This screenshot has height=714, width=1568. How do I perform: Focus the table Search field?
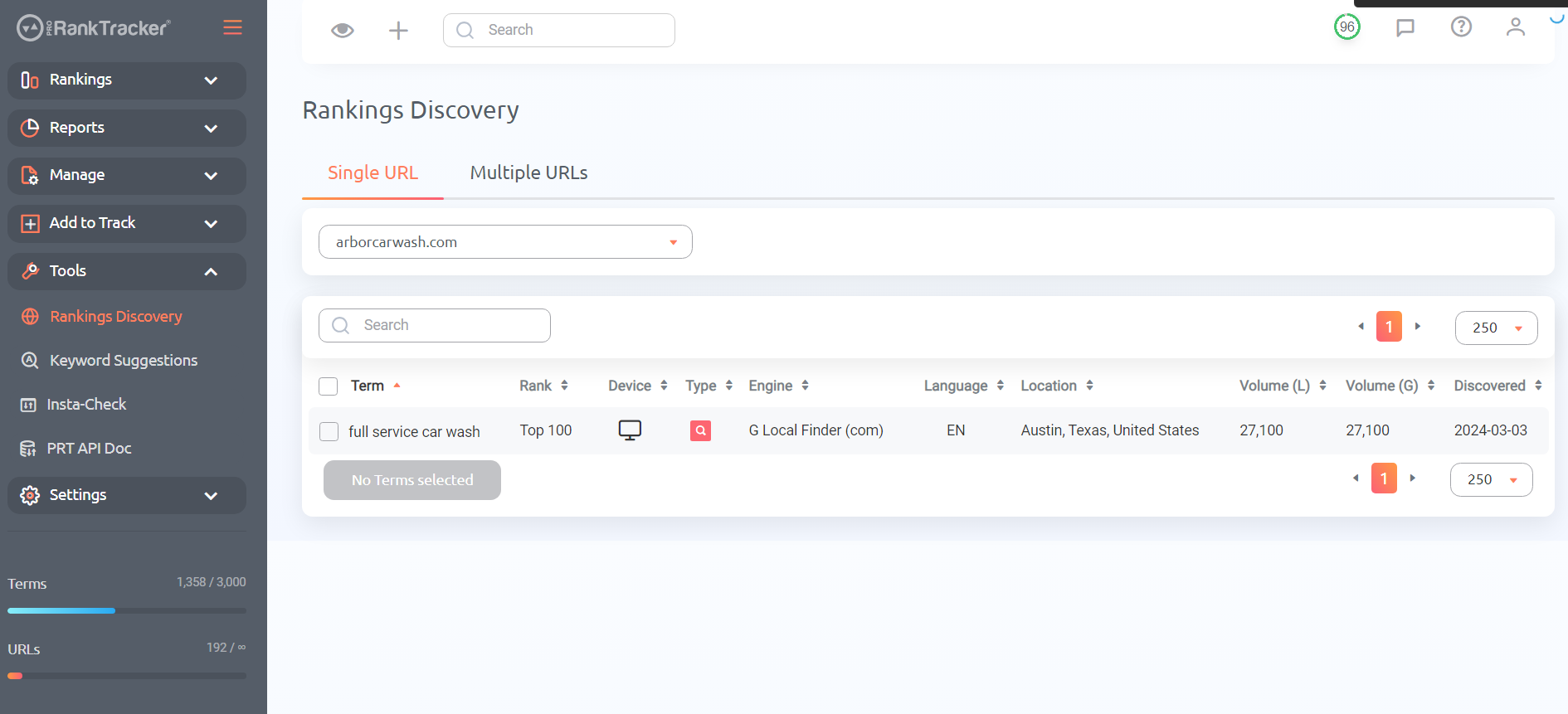pos(435,325)
